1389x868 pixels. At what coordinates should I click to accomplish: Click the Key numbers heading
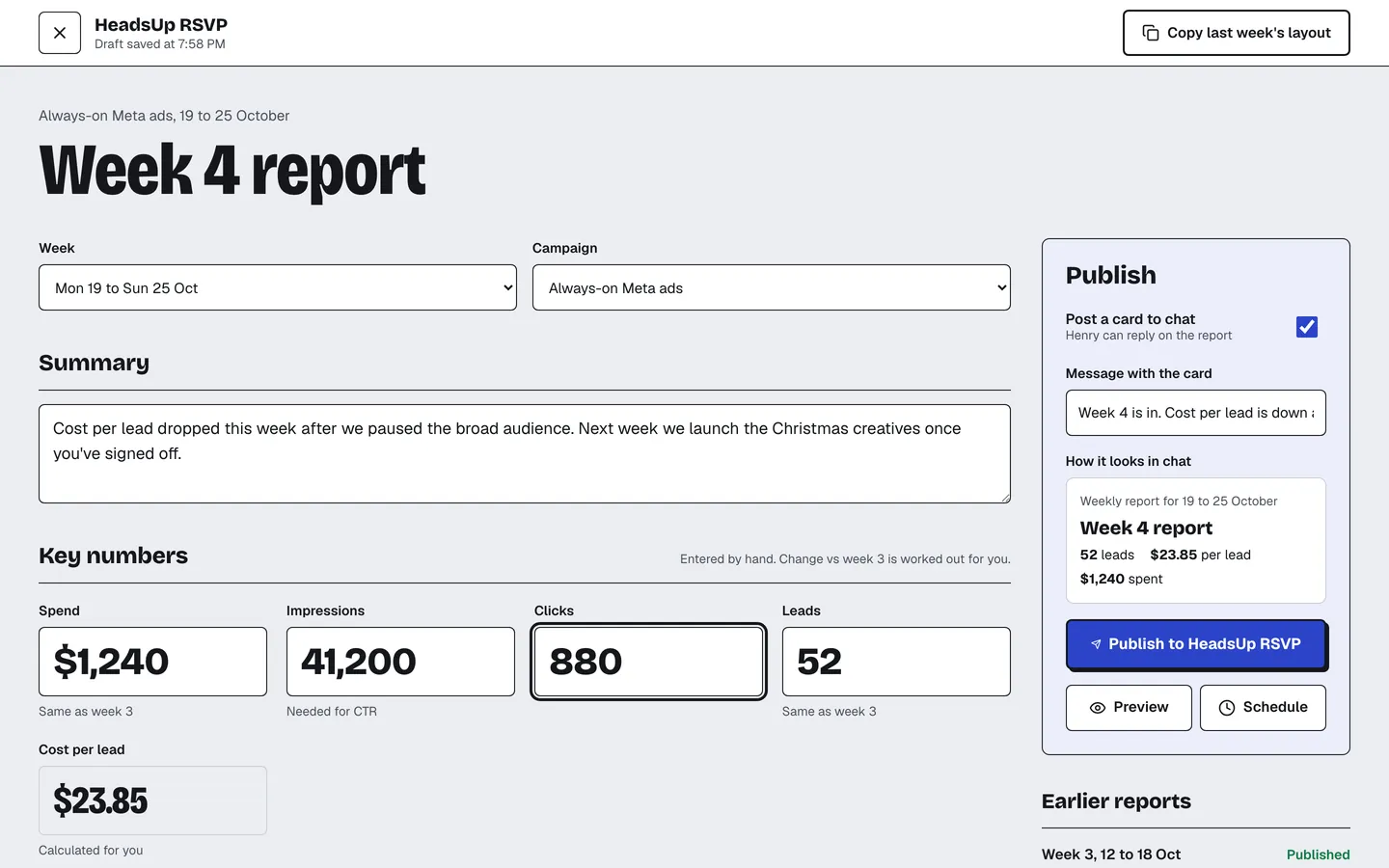pyautogui.click(x=113, y=556)
